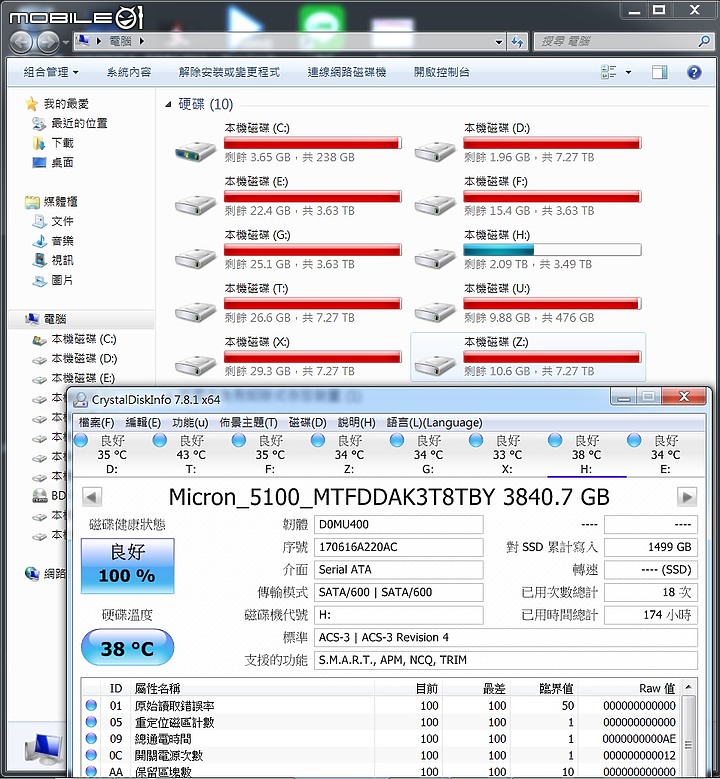The height and width of the screenshot is (779, 720).
Task: Click the 良好 100 % health status button
Action: tap(127, 566)
